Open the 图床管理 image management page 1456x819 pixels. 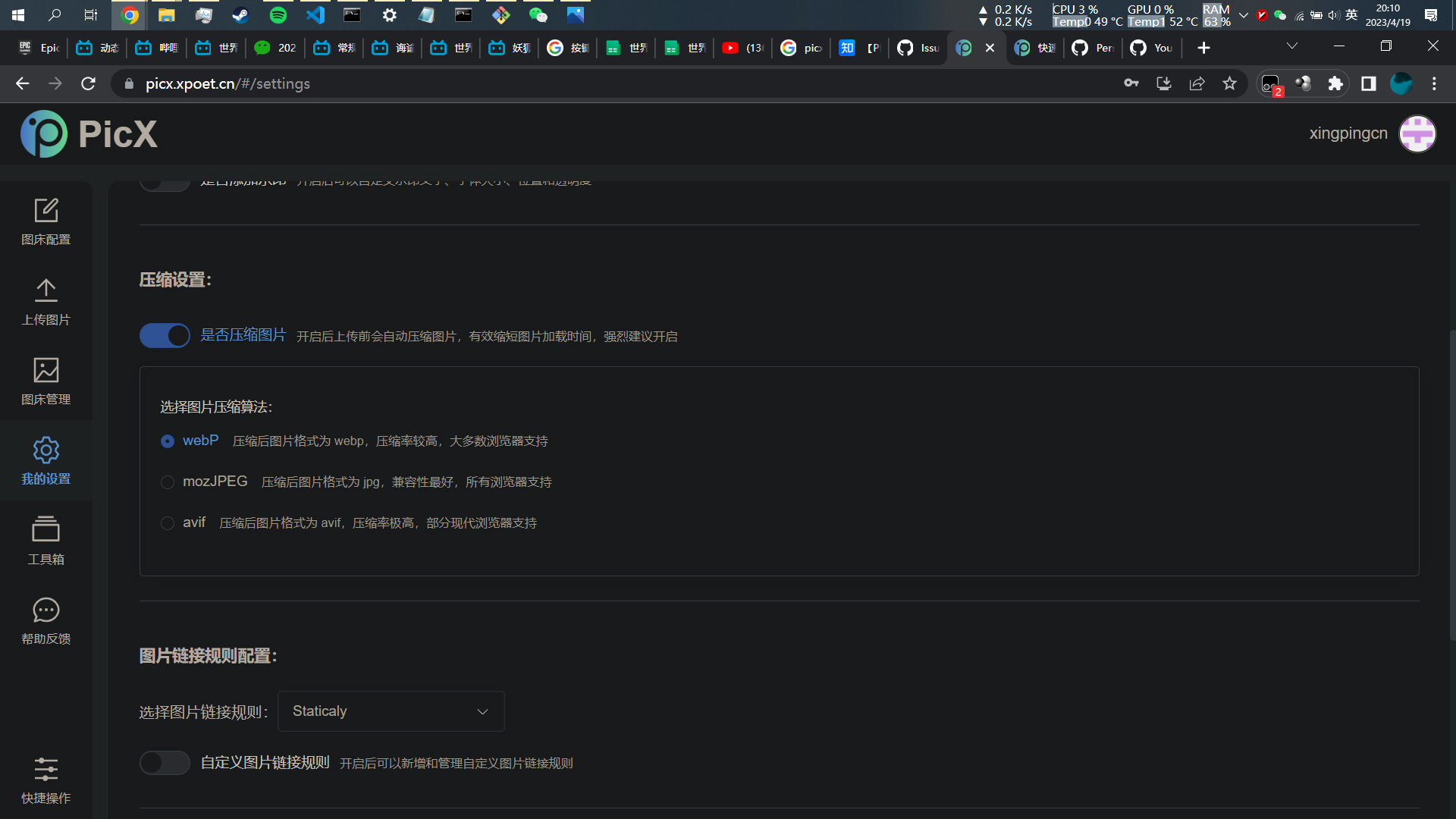pos(45,381)
